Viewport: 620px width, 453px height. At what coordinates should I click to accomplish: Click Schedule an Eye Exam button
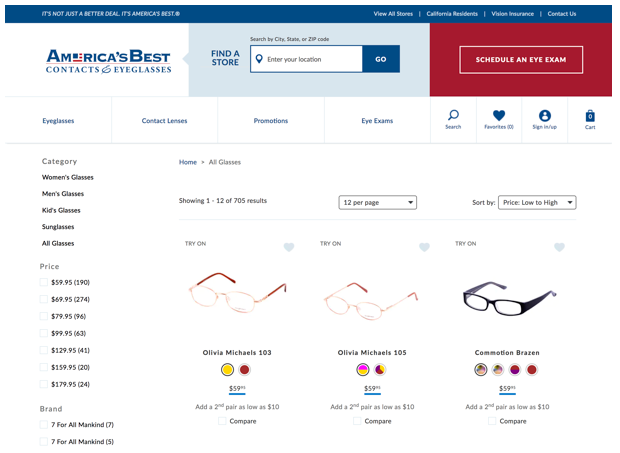[521, 60]
